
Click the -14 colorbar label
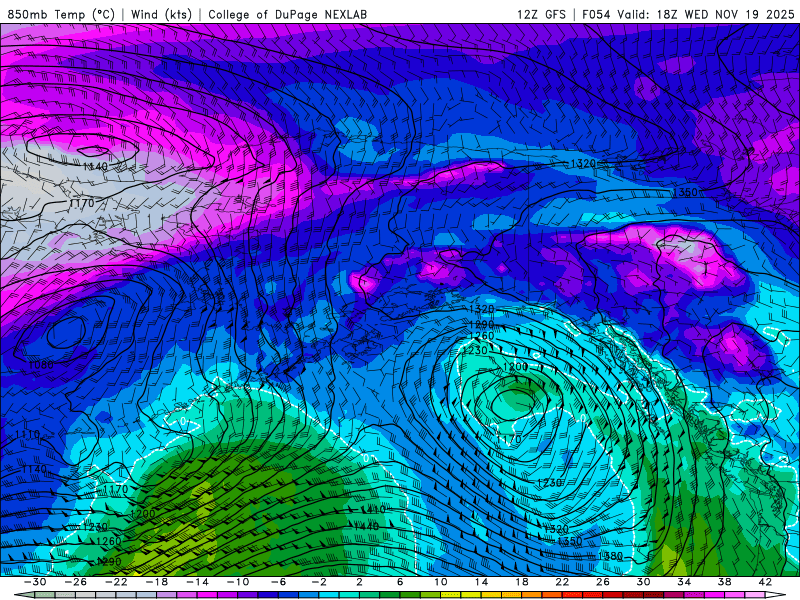(197, 582)
